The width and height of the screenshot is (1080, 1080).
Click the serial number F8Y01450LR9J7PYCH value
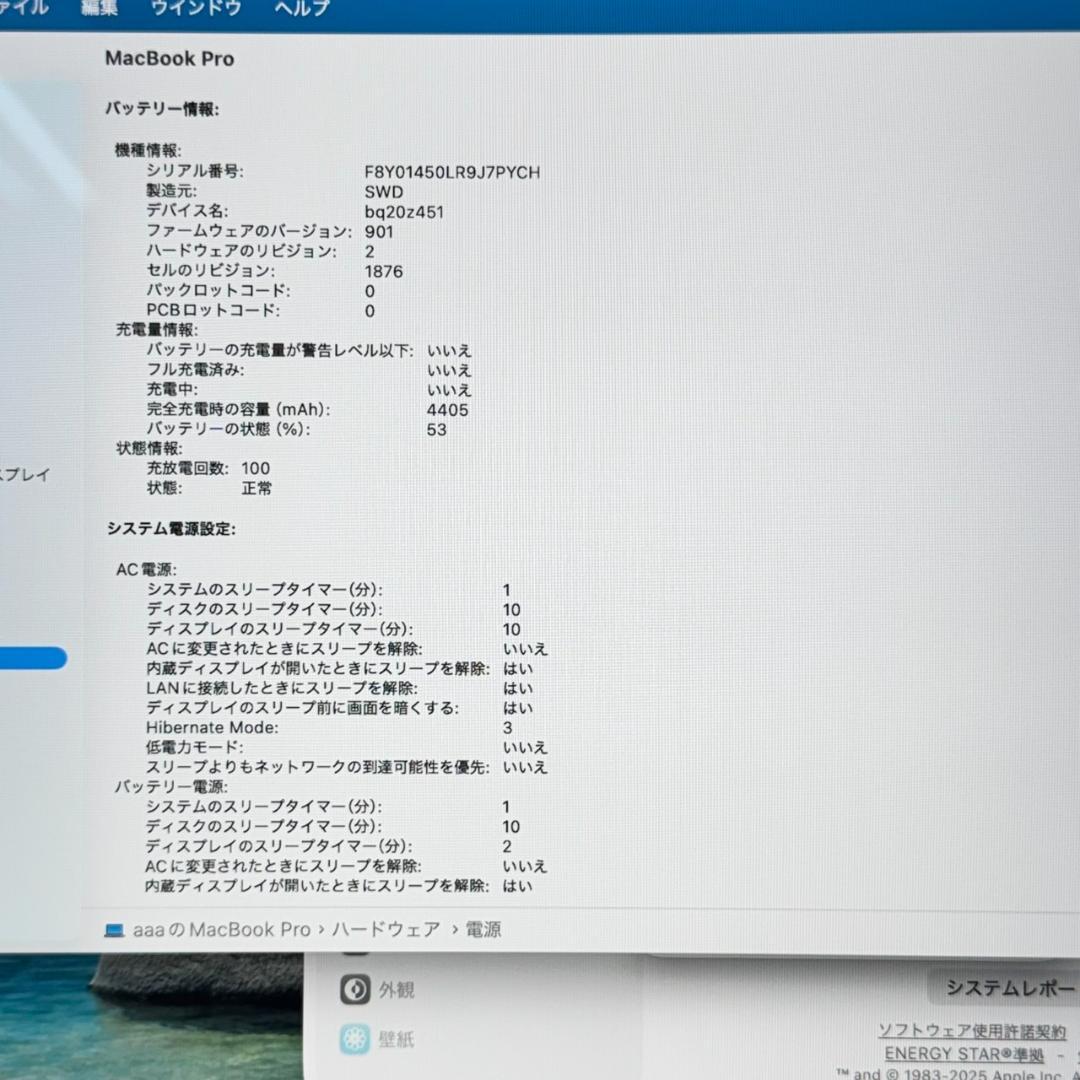452,172
